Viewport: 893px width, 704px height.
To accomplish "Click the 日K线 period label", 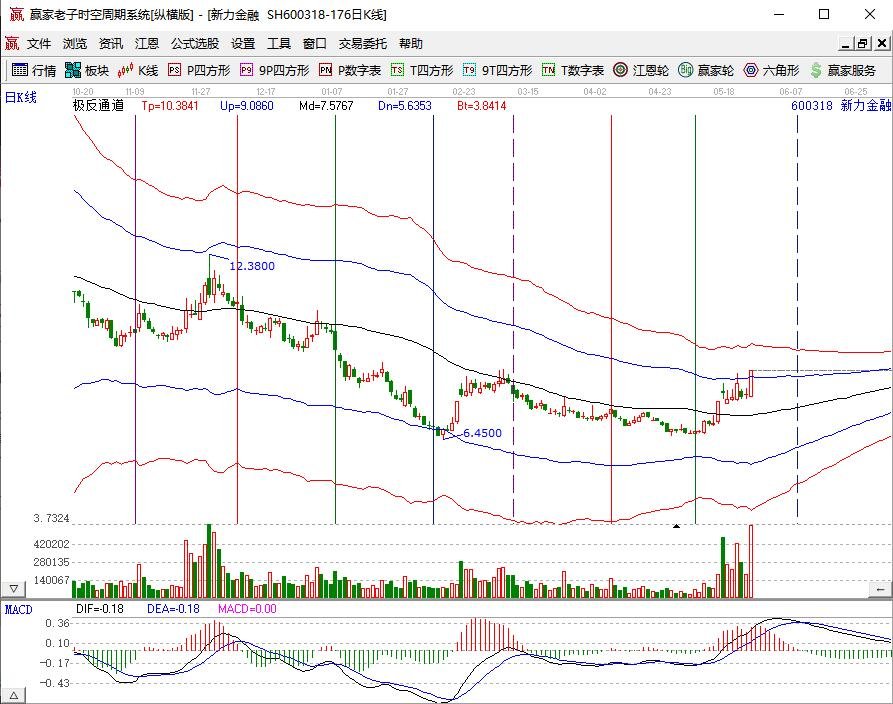I will 21,97.
